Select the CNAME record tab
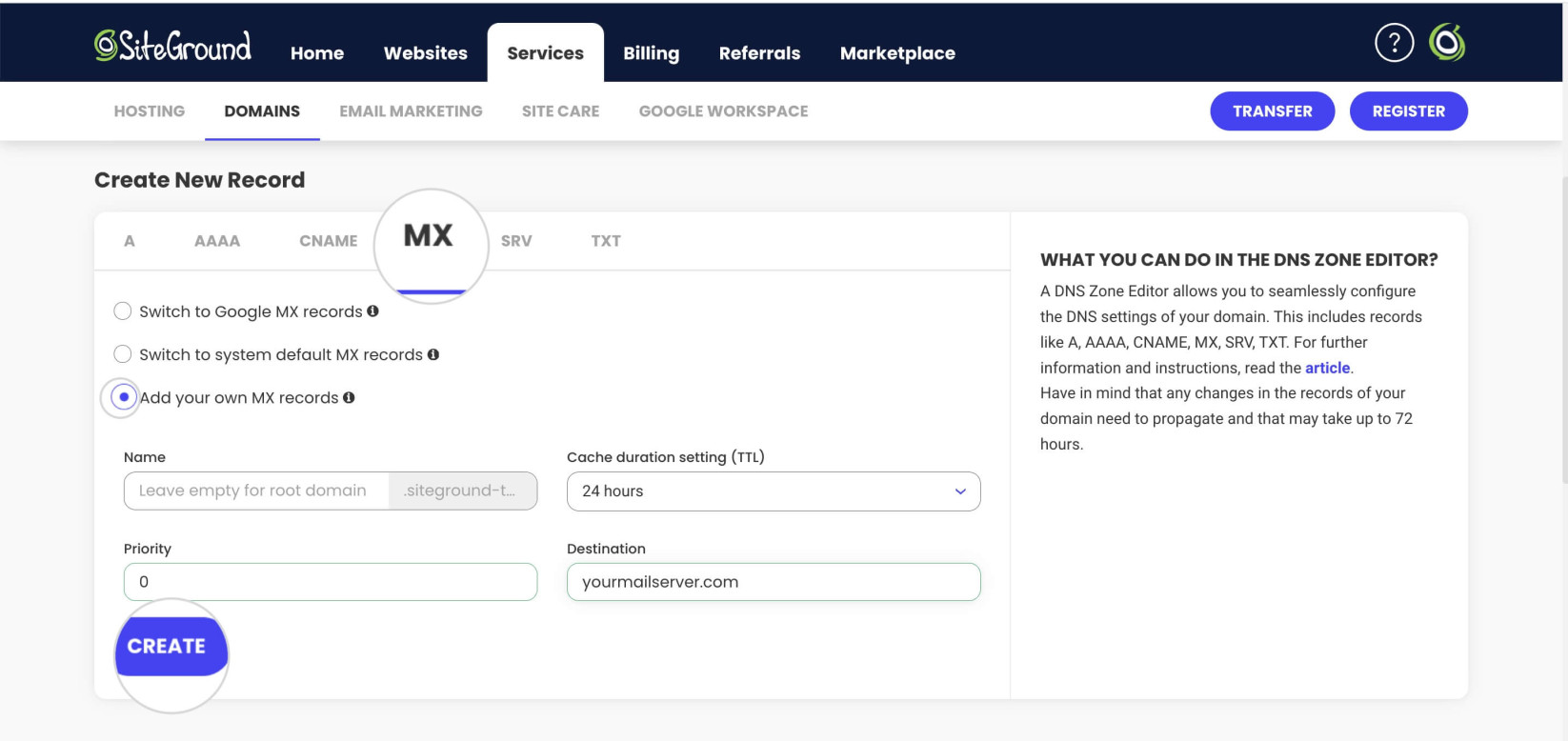 pyautogui.click(x=329, y=241)
